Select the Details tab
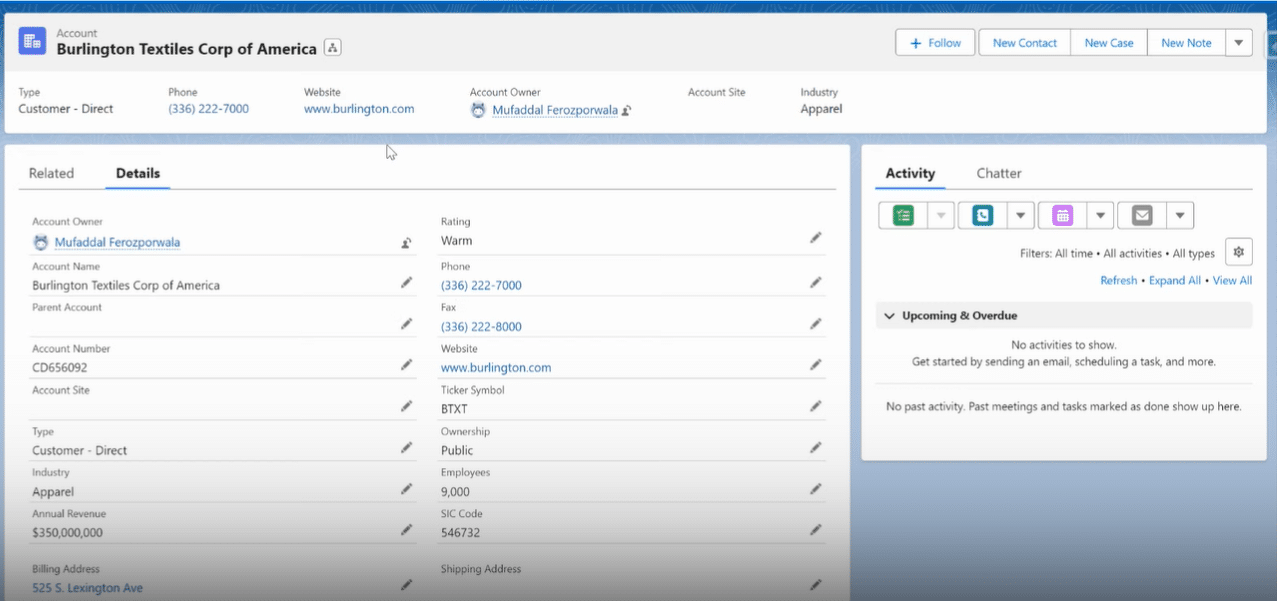This screenshot has height=601, width=1277. point(138,173)
